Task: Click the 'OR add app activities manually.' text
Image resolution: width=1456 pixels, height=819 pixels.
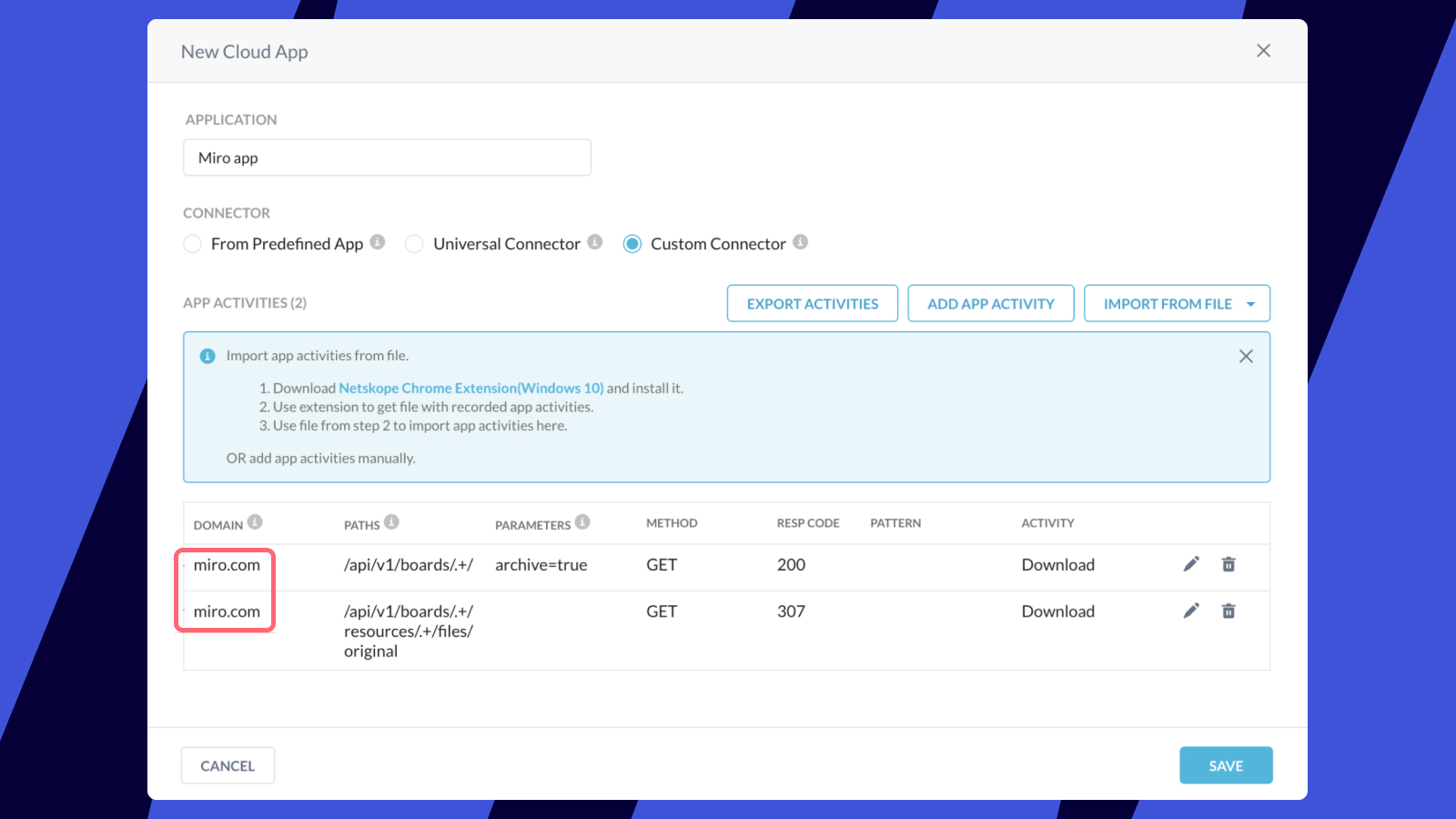Action: coord(321,459)
